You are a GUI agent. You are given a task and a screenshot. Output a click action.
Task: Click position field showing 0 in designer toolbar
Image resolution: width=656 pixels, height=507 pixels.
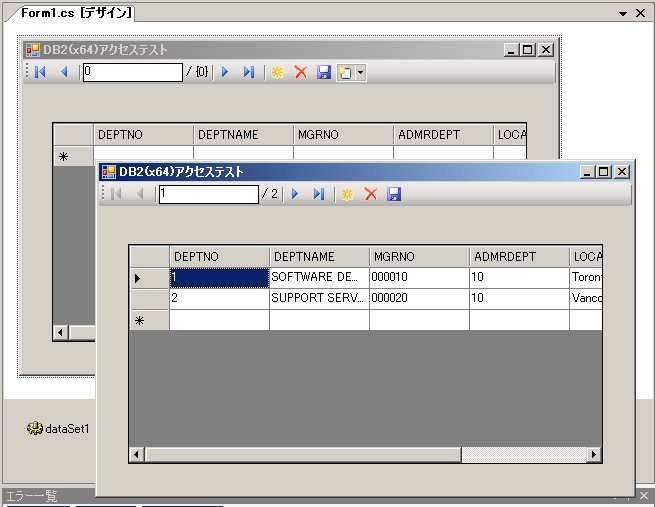[133, 72]
